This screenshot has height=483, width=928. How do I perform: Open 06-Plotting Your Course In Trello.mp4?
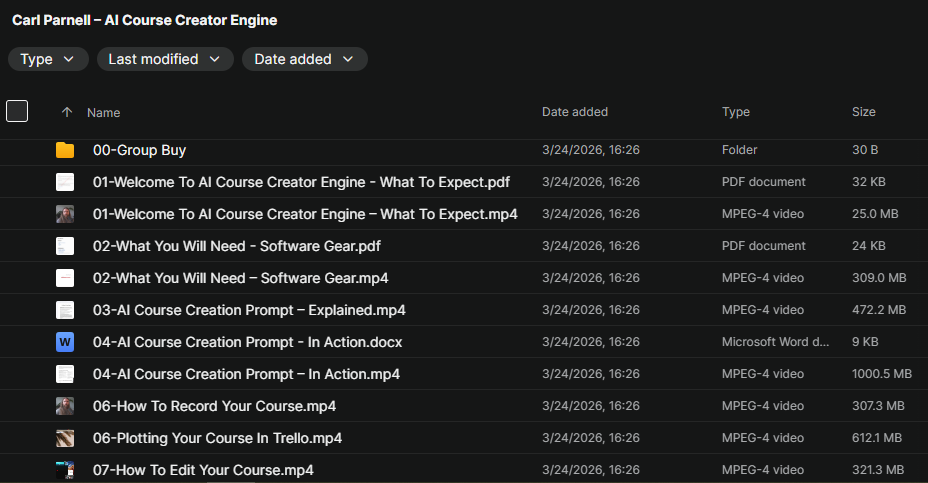click(217, 438)
